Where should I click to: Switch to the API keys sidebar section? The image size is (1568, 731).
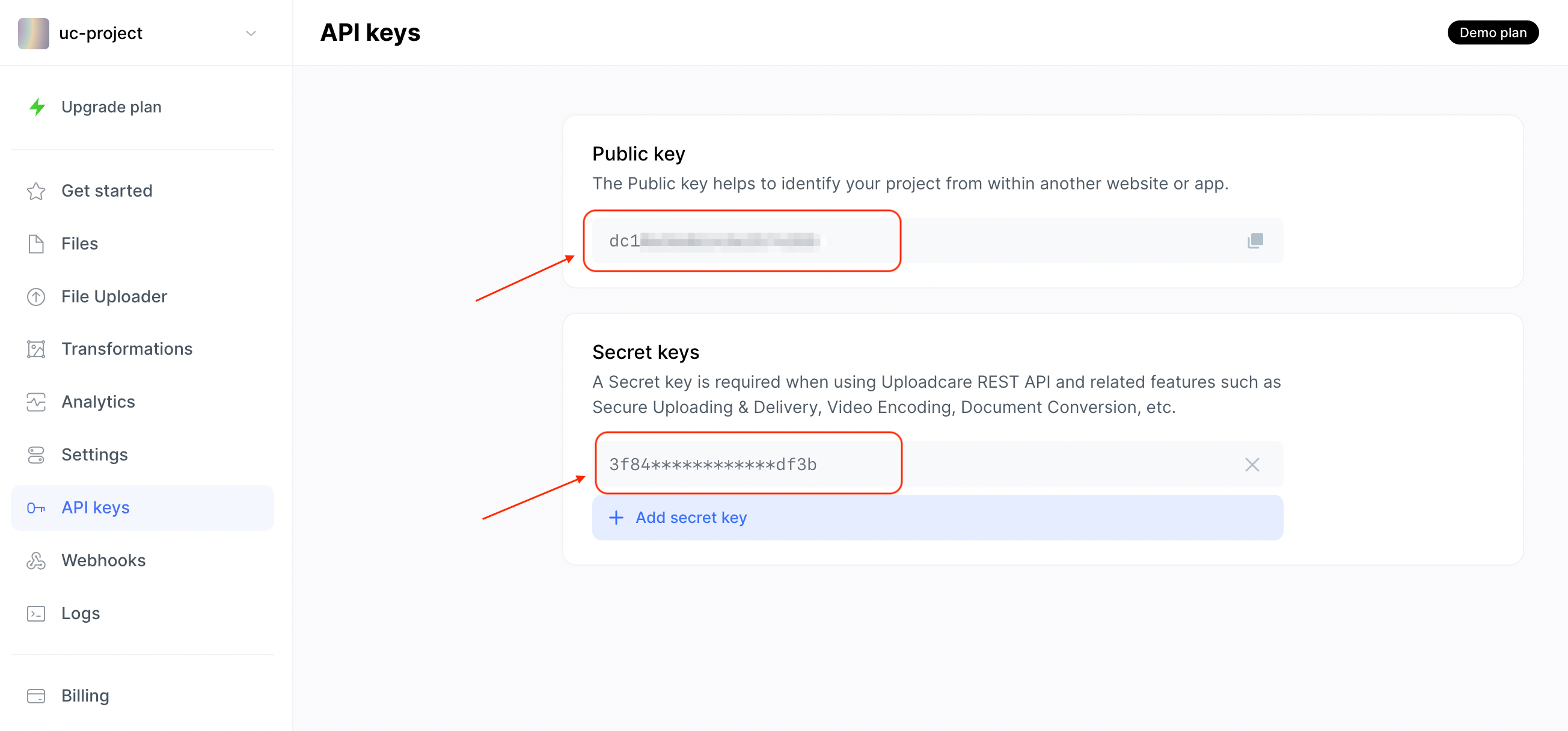tap(95, 507)
